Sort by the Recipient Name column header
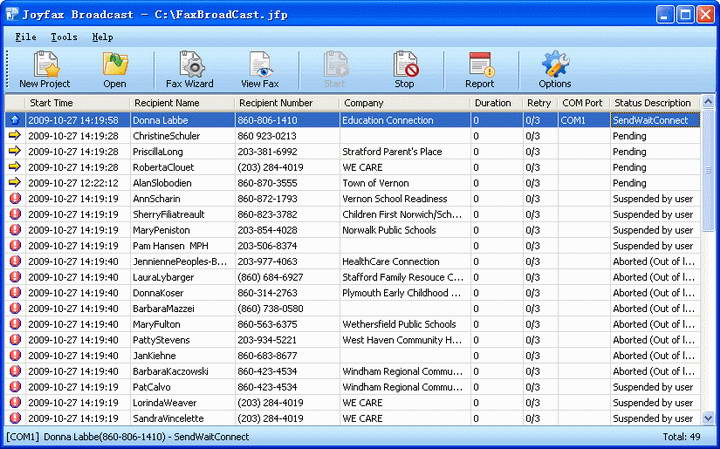 (x=181, y=103)
